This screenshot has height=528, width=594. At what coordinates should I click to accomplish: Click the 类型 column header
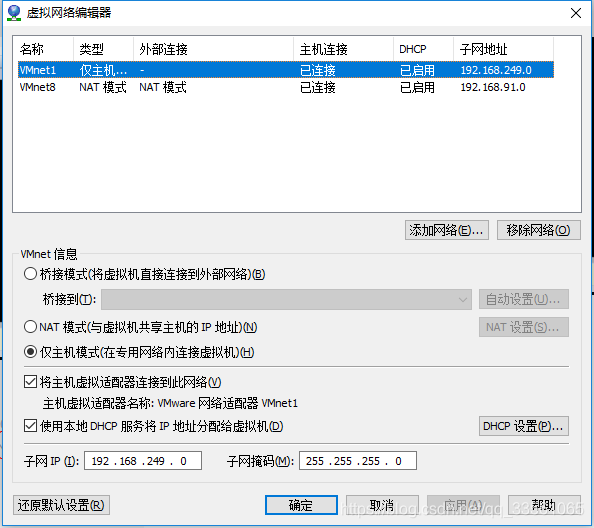tap(103, 49)
